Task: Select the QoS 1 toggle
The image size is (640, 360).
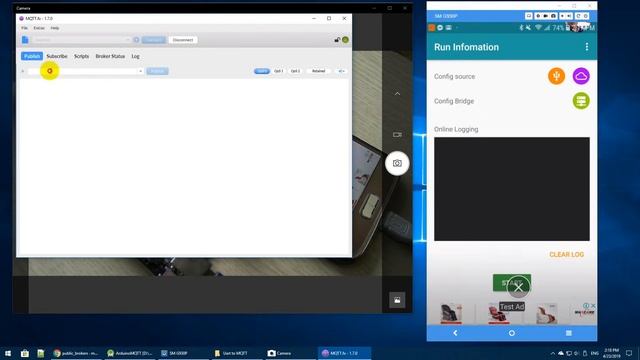Action: (x=278, y=71)
